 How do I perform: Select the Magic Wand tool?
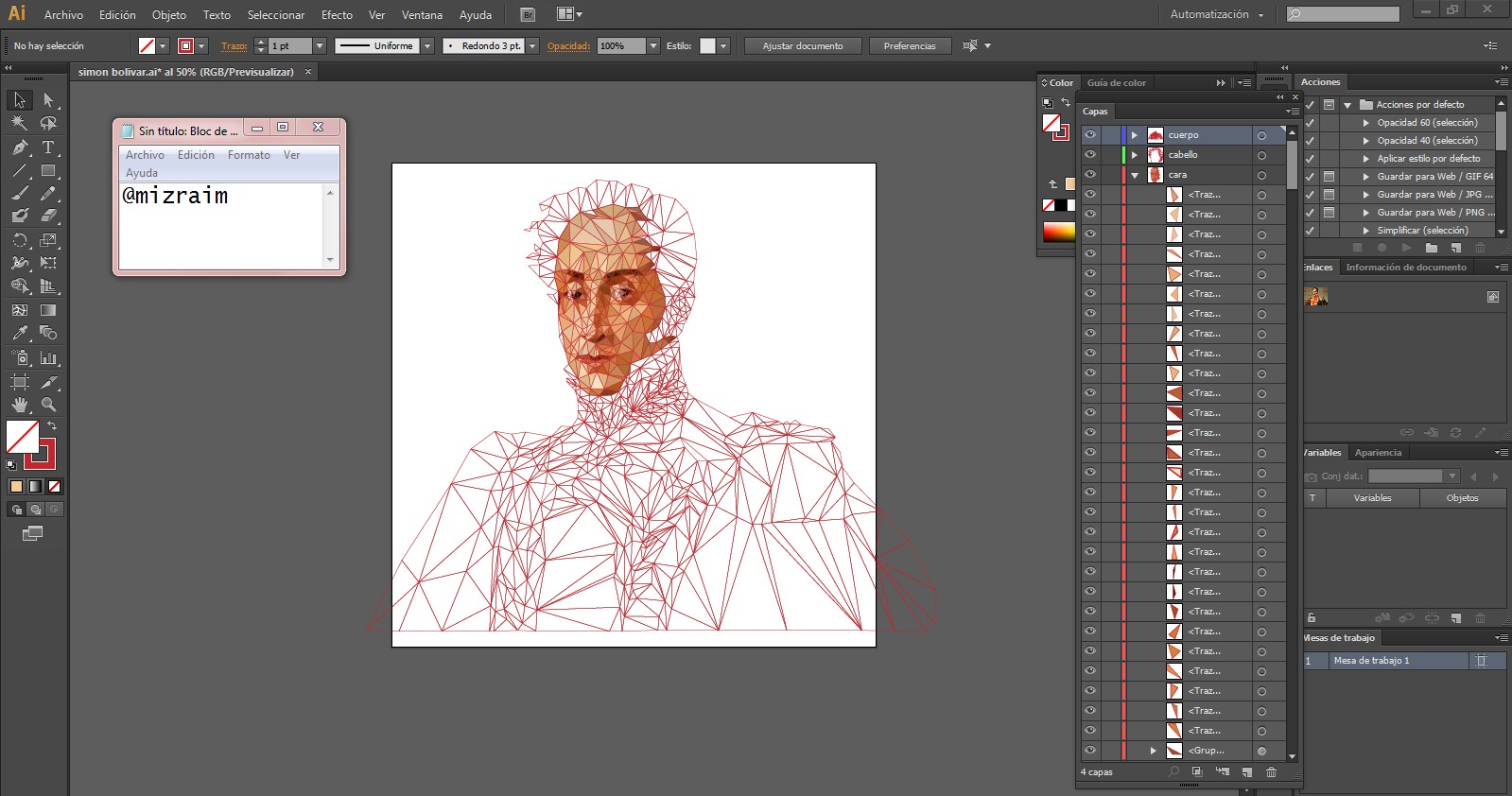20,123
